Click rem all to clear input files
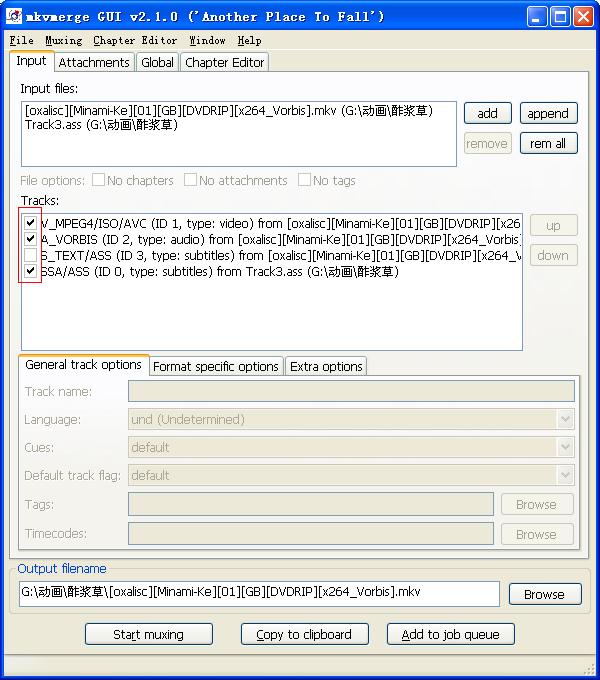Image resolution: width=600 pixels, height=680 pixels. click(547, 144)
